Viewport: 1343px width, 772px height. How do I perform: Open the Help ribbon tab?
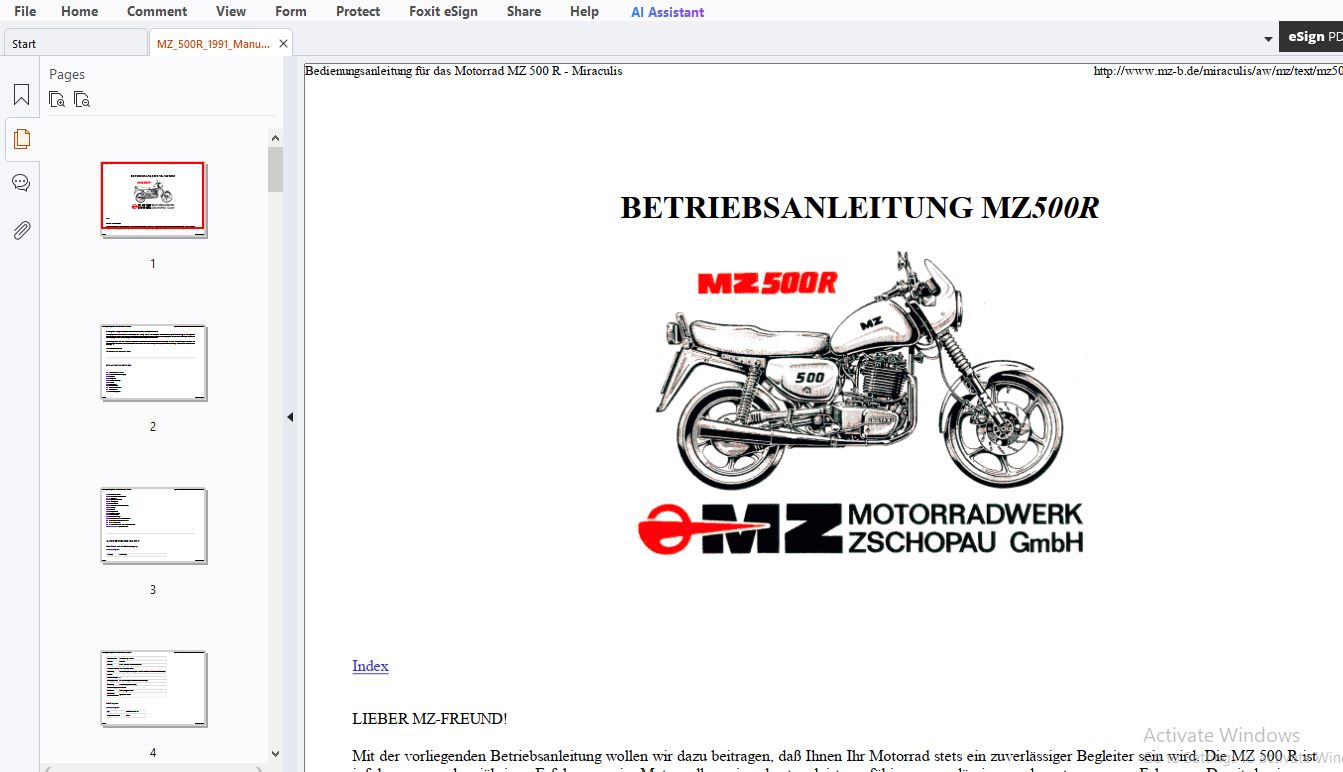(x=584, y=12)
